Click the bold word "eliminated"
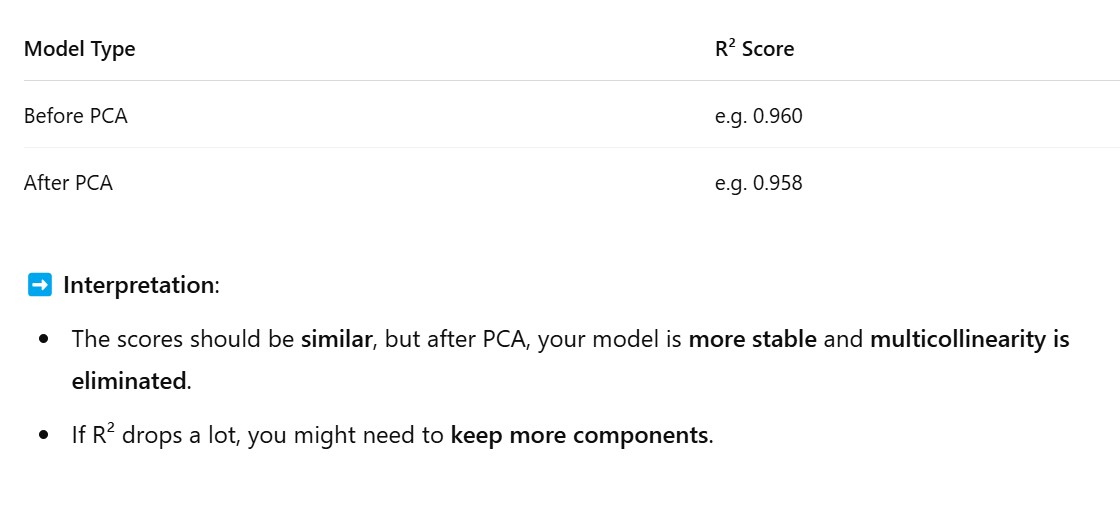 pos(129,381)
